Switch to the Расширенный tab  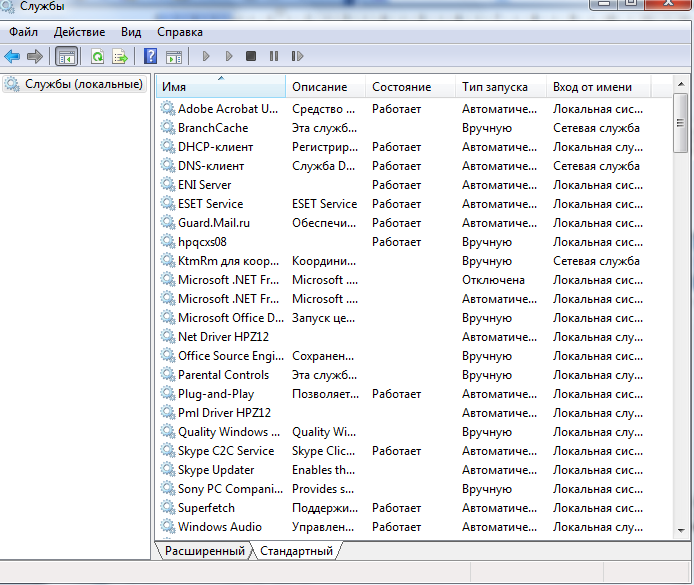(x=204, y=551)
